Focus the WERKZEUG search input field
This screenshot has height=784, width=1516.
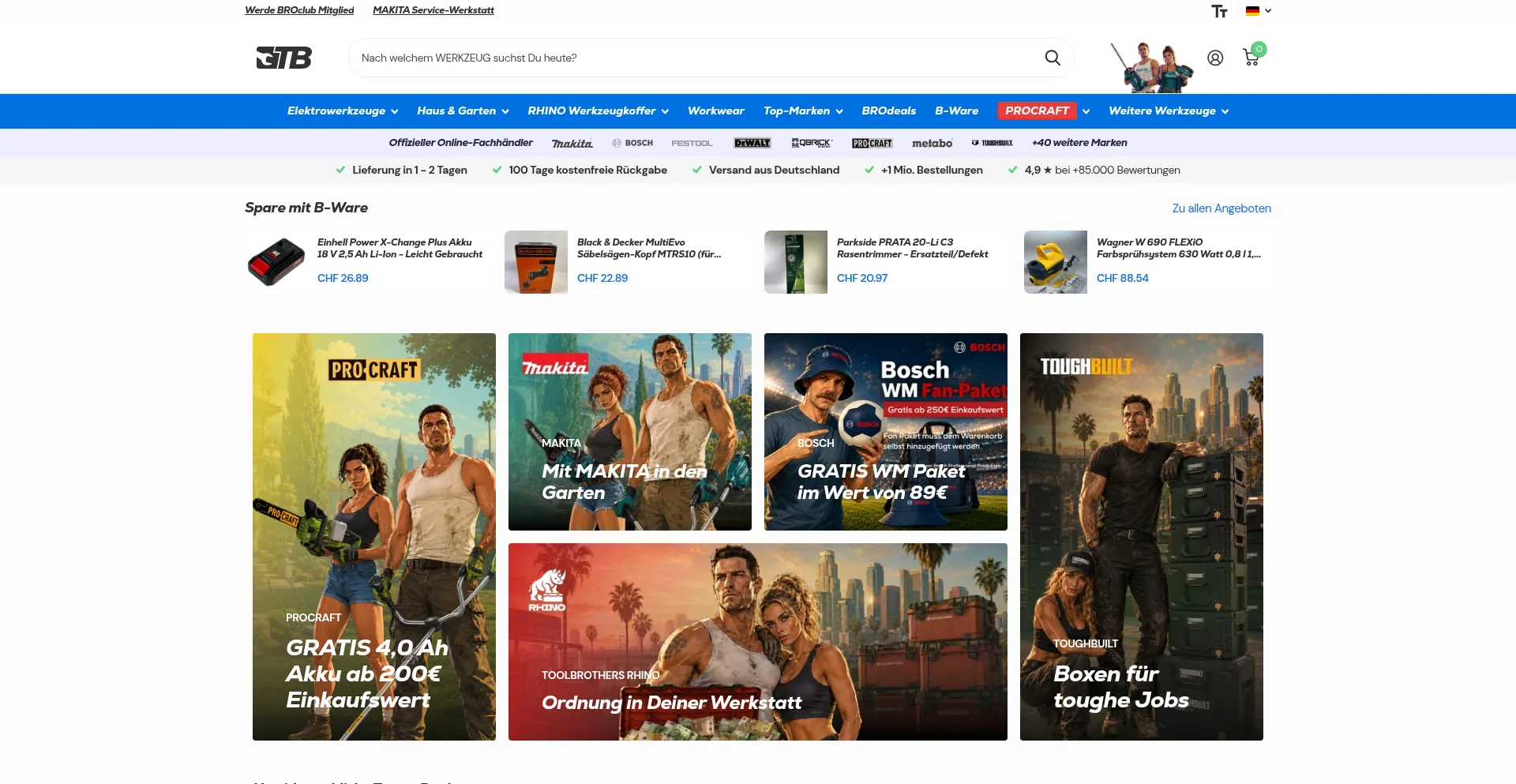(x=695, y=58)
